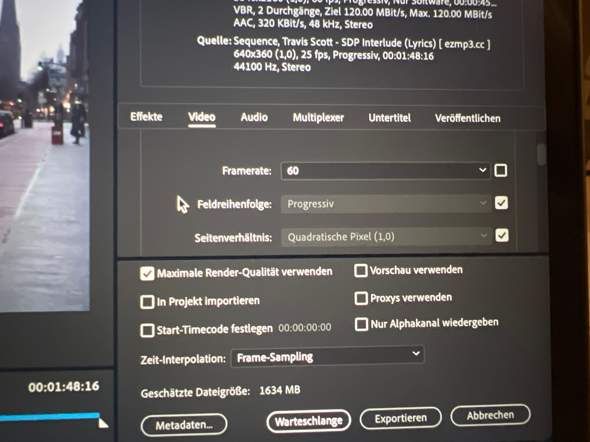This screenshot has height=442, width=590.
Task: Switch to the Audio tab
Action: click(254, 117)
